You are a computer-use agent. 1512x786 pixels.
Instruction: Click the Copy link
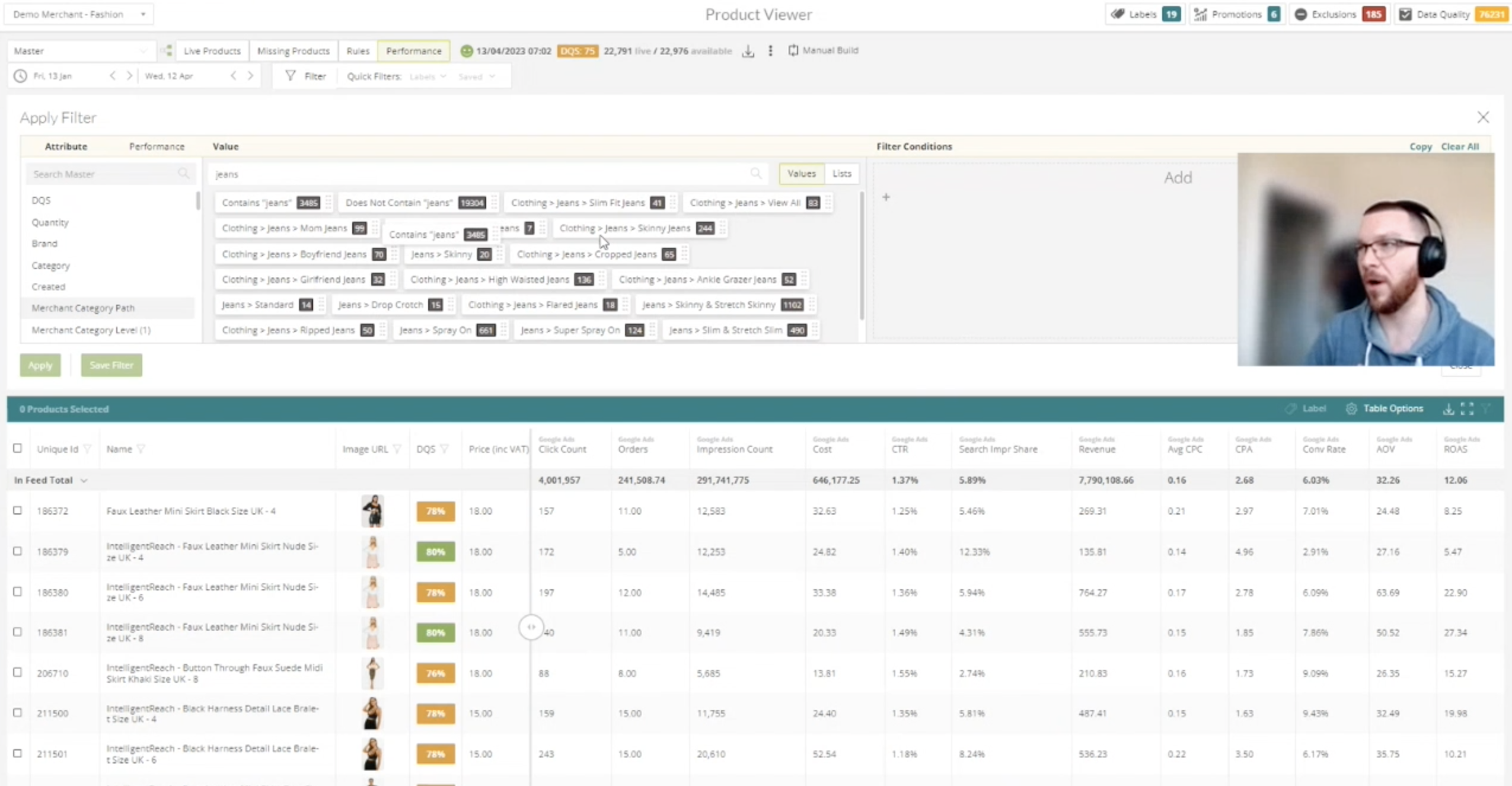[x=1421, y=146]
